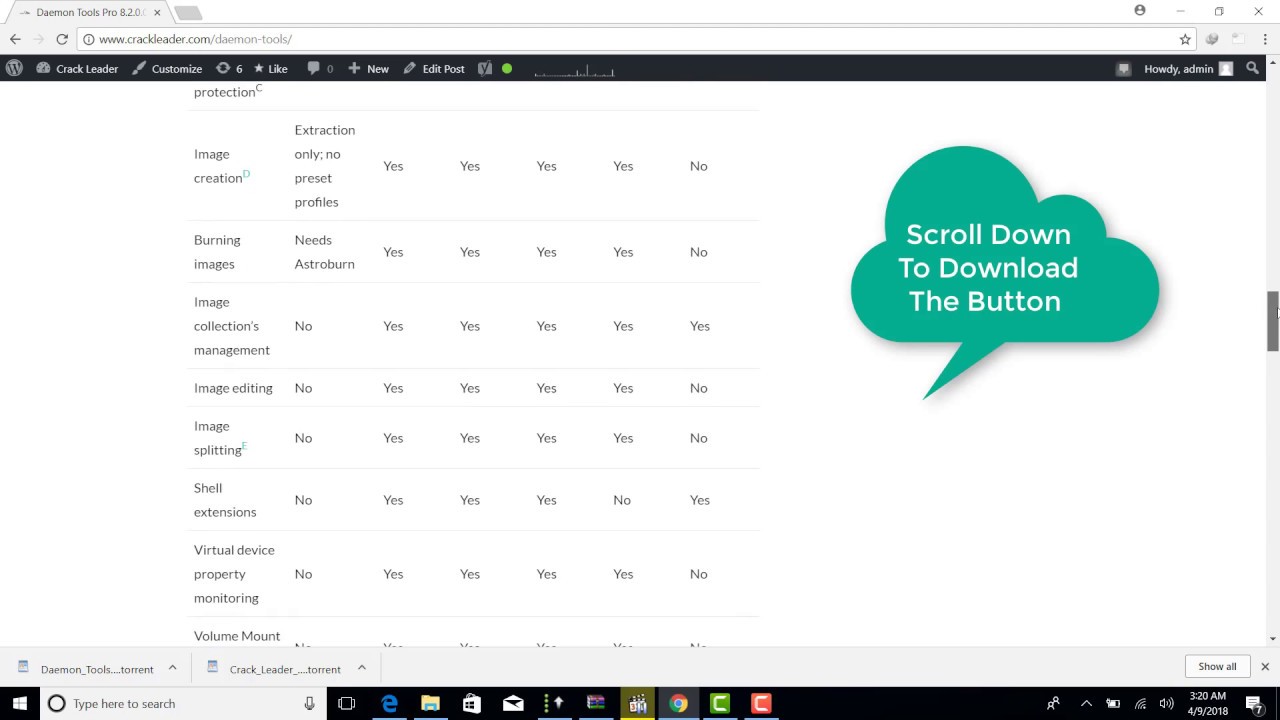1280x720 pixels.
Task: Open the Chrome profile avatar icon
Action: (x=1140, y=11)
